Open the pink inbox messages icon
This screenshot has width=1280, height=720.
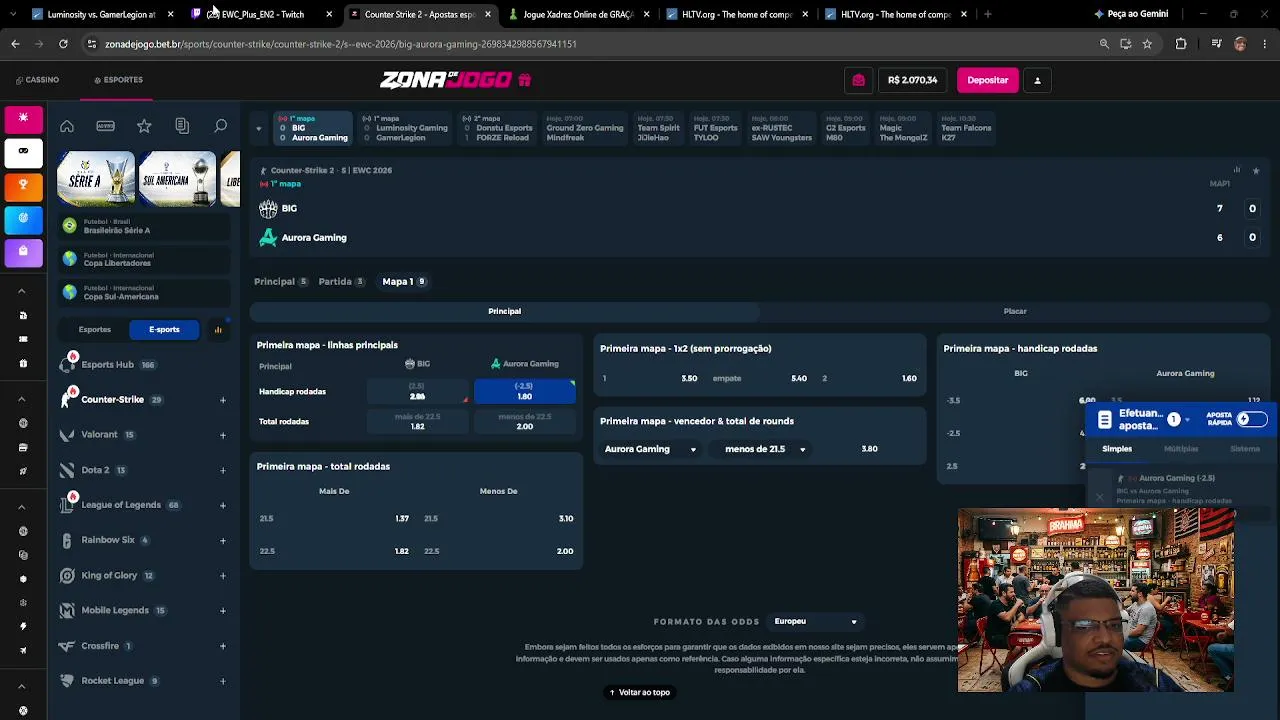click(x=858, y=80)
